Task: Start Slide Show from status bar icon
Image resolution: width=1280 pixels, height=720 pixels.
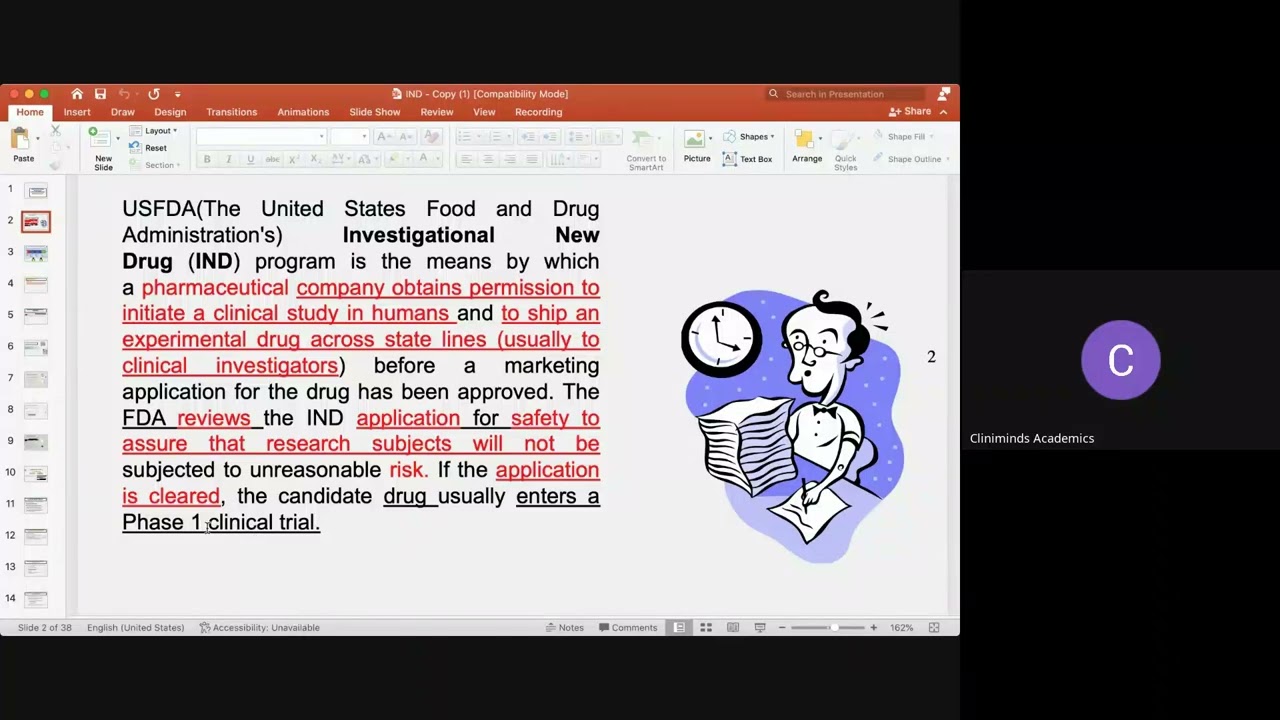Action: pos(760,628)
